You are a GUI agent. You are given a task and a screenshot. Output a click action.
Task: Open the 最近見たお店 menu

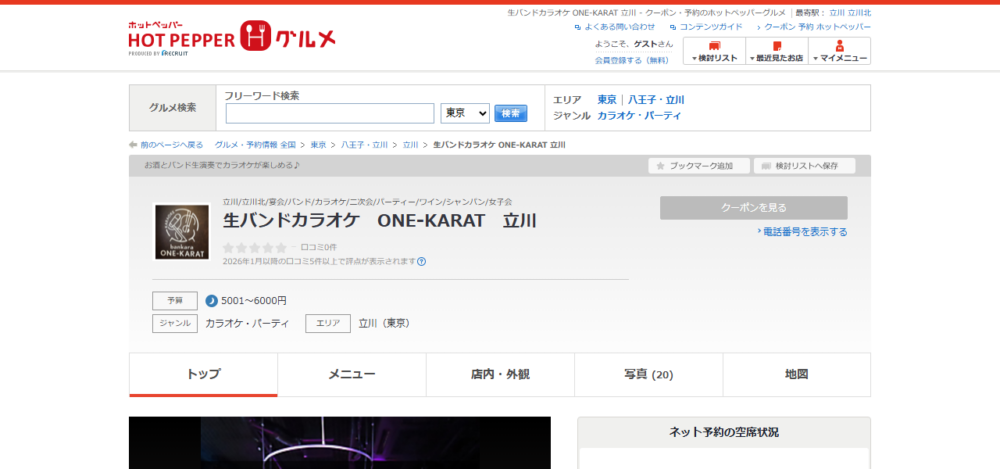tap(777, 51)
